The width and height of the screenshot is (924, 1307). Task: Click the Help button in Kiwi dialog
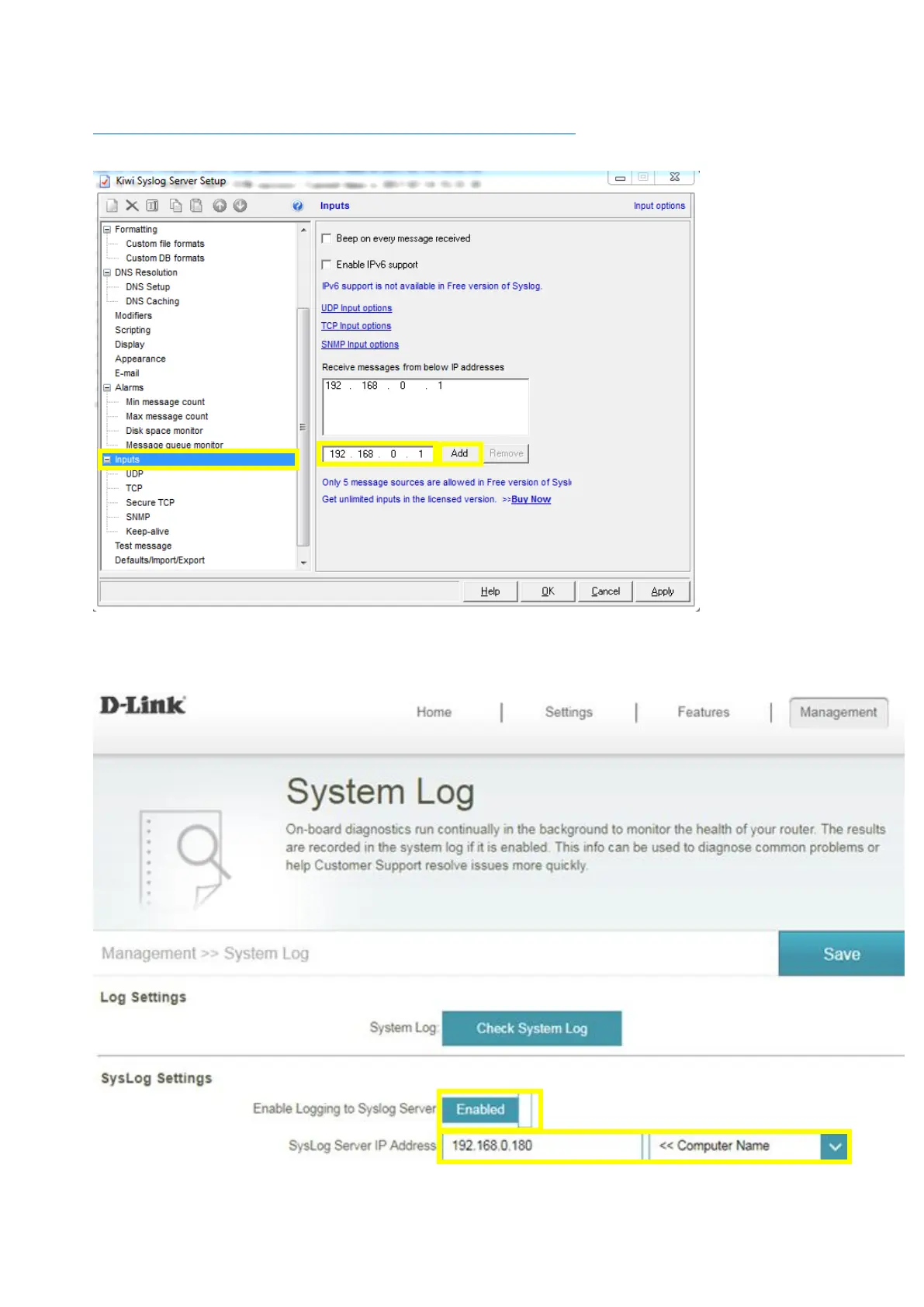pyautogui.click(x=490, y=591)
